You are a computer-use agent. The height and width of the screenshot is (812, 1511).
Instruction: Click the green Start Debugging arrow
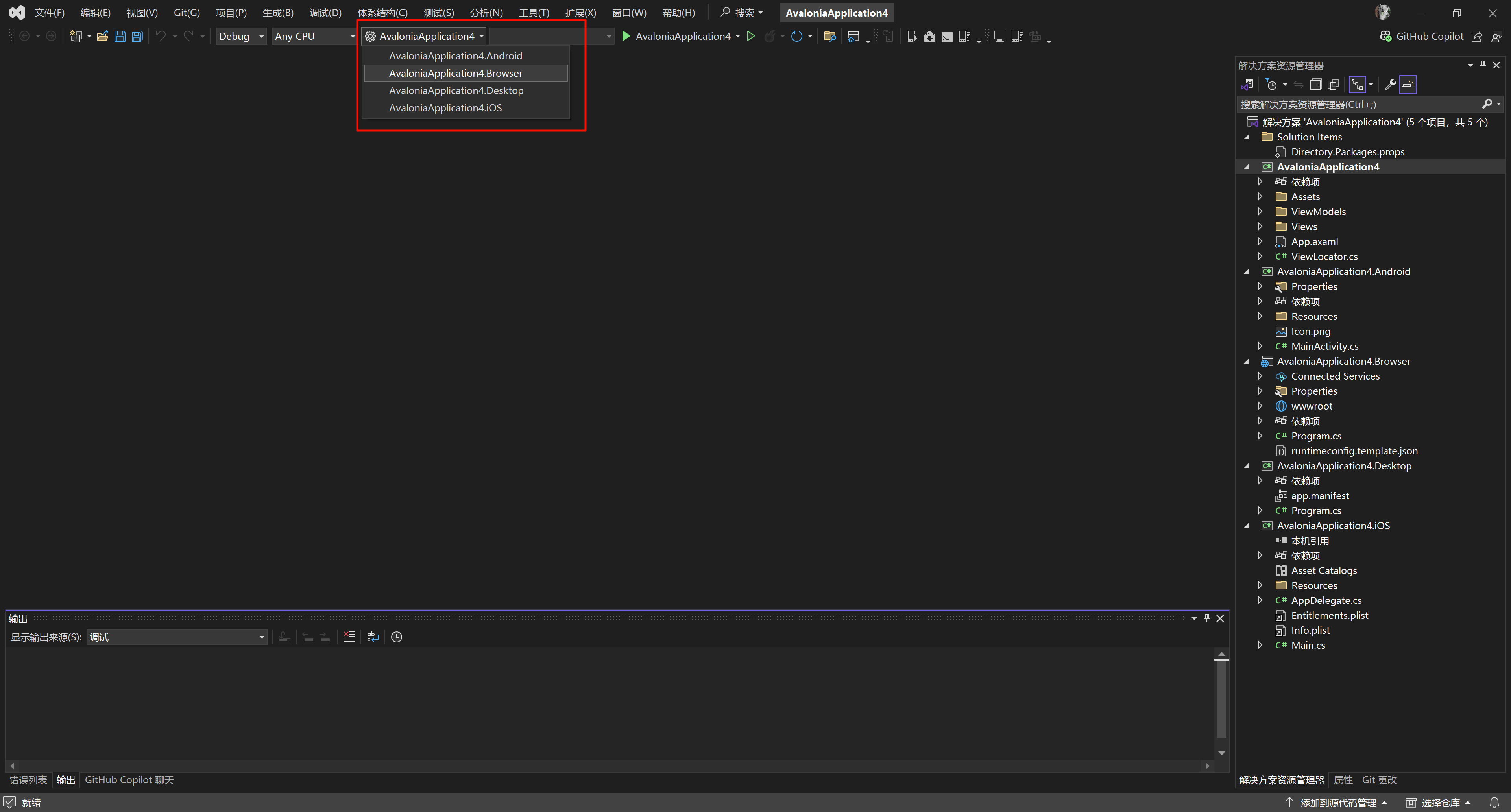626,36
